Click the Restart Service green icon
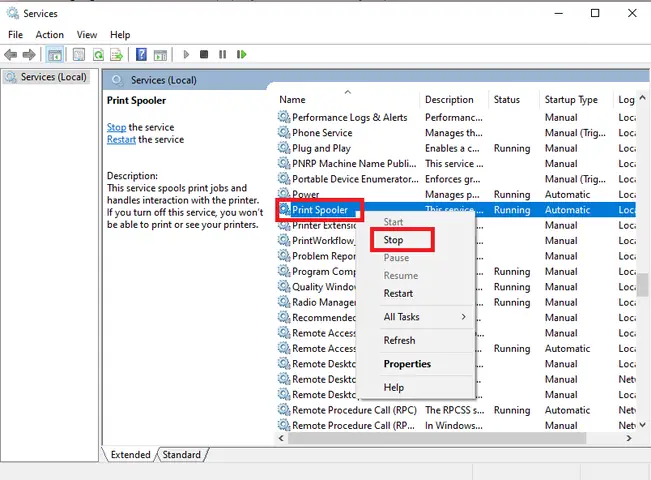The width and height of the screenshot is (651, 480). click(x=241, y=54)
